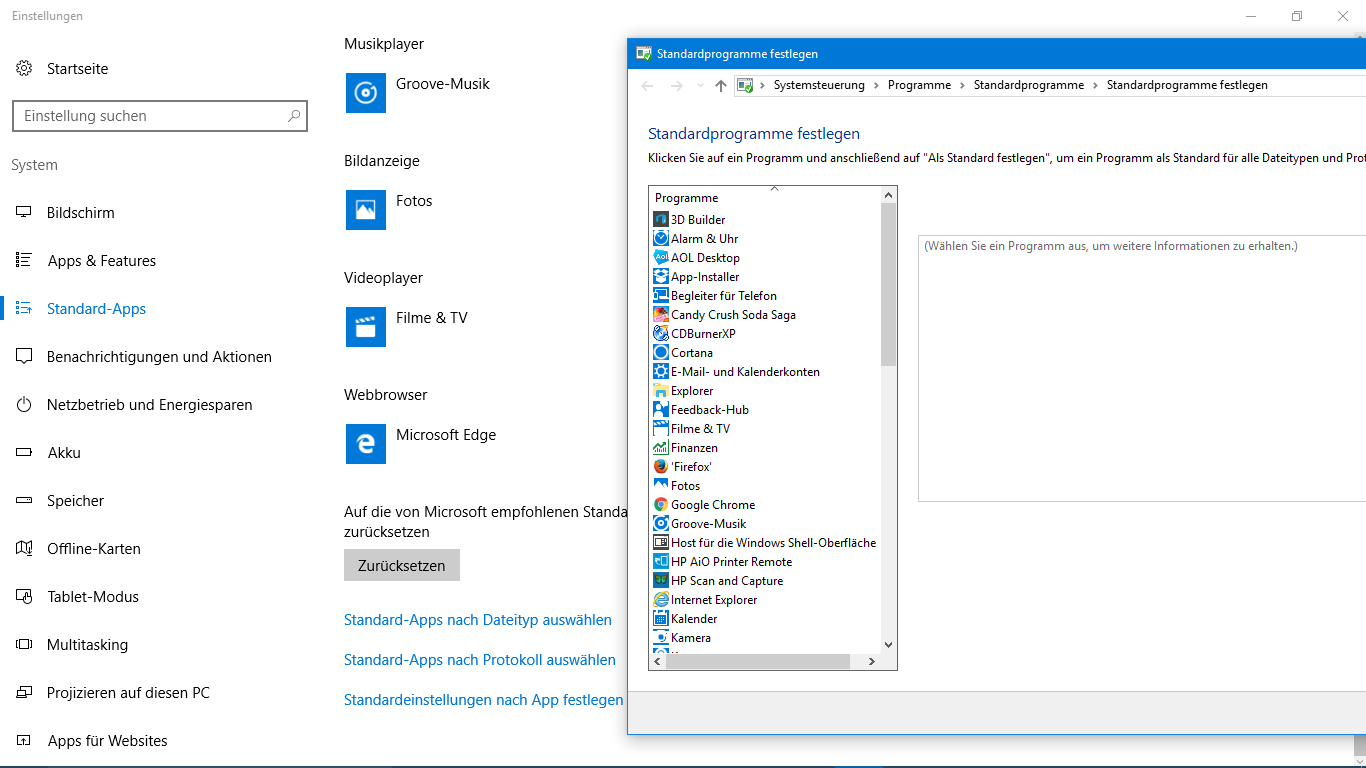Screen dimensions: 1366x768
Task: Open Benachrichtigungen und Aktionen page
Action: pyautogui.click(x=160, y=357)
